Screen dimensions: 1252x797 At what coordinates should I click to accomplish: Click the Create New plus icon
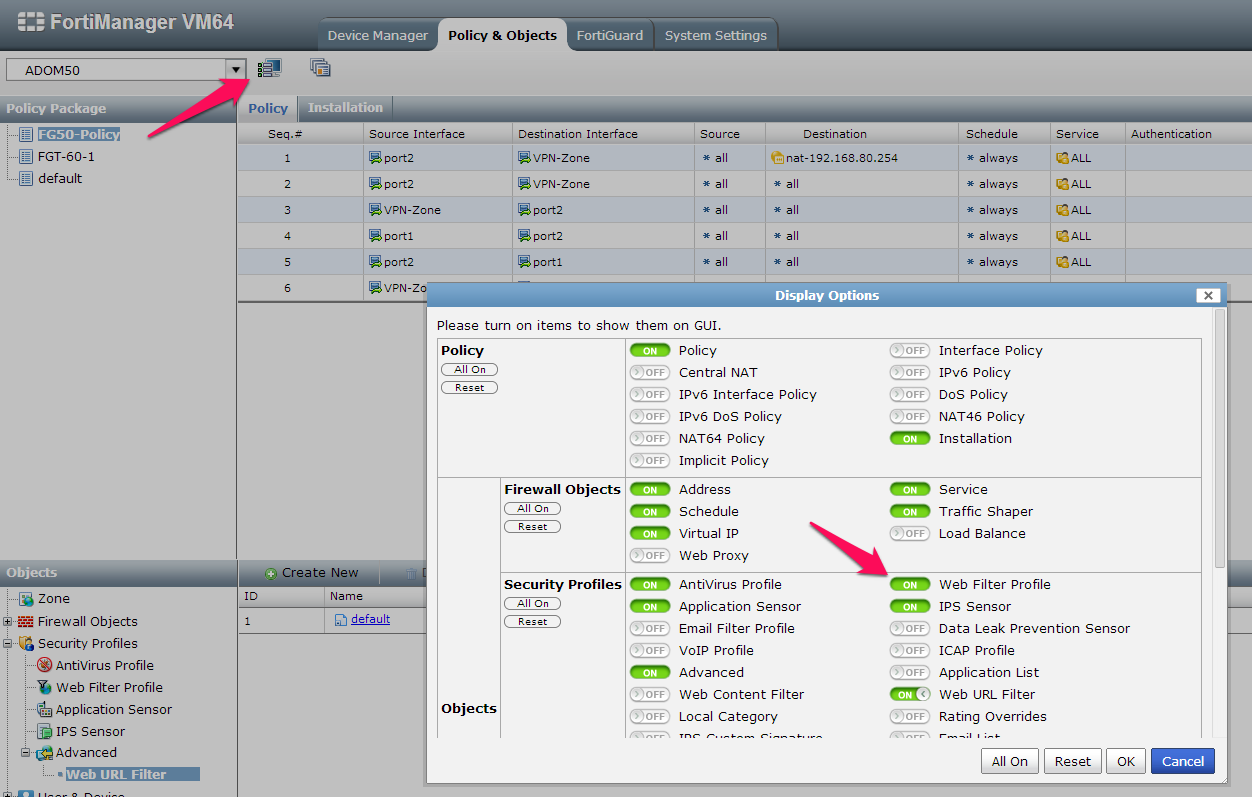pos(270,574)
